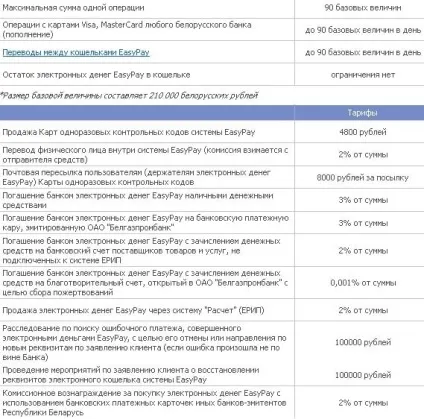Viewport: 424px width, 419px height.
Task: Click 'Погашение банком ... наличными денежными средствами' row
Action: pos(138,200)
